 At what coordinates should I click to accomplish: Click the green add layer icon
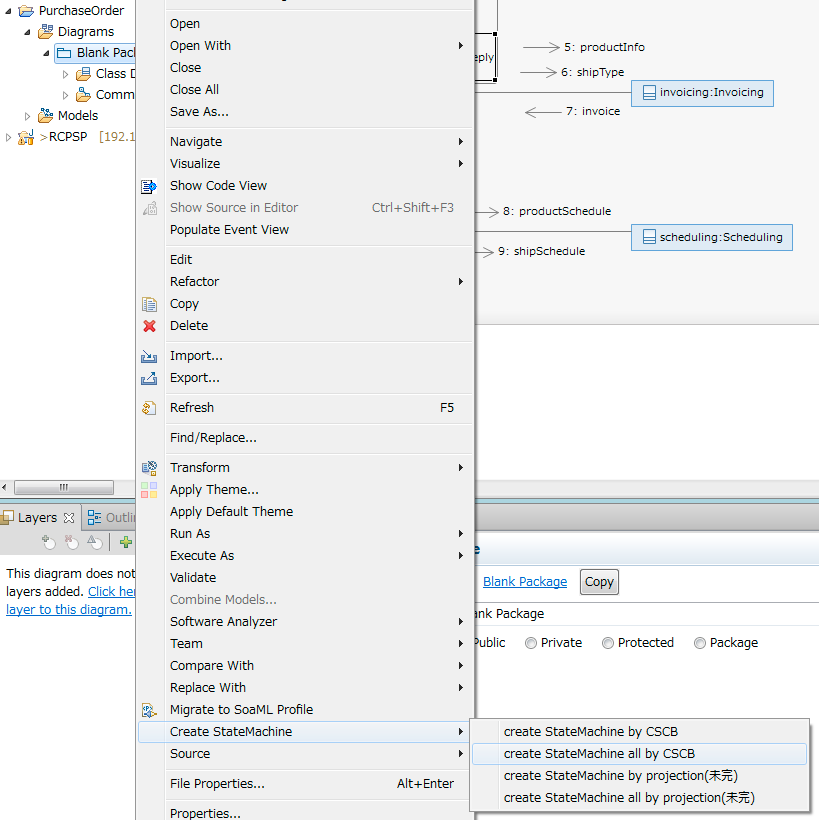125,542
